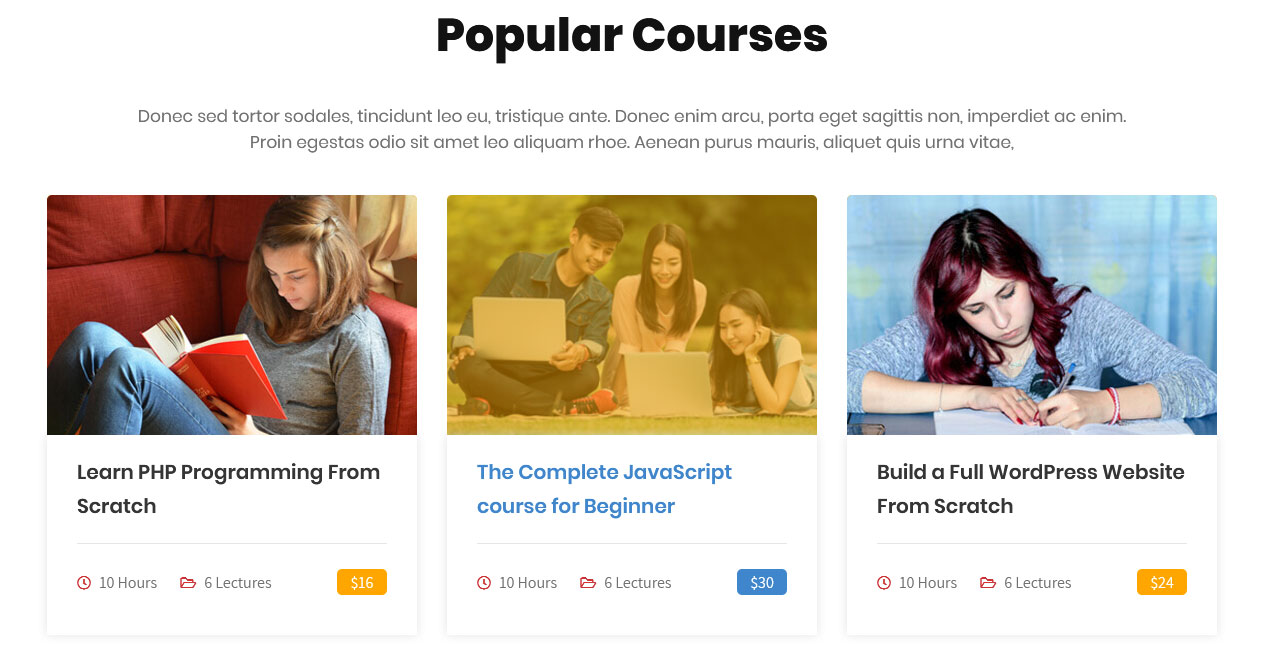Click the $16 price badge

coord(362,582)
